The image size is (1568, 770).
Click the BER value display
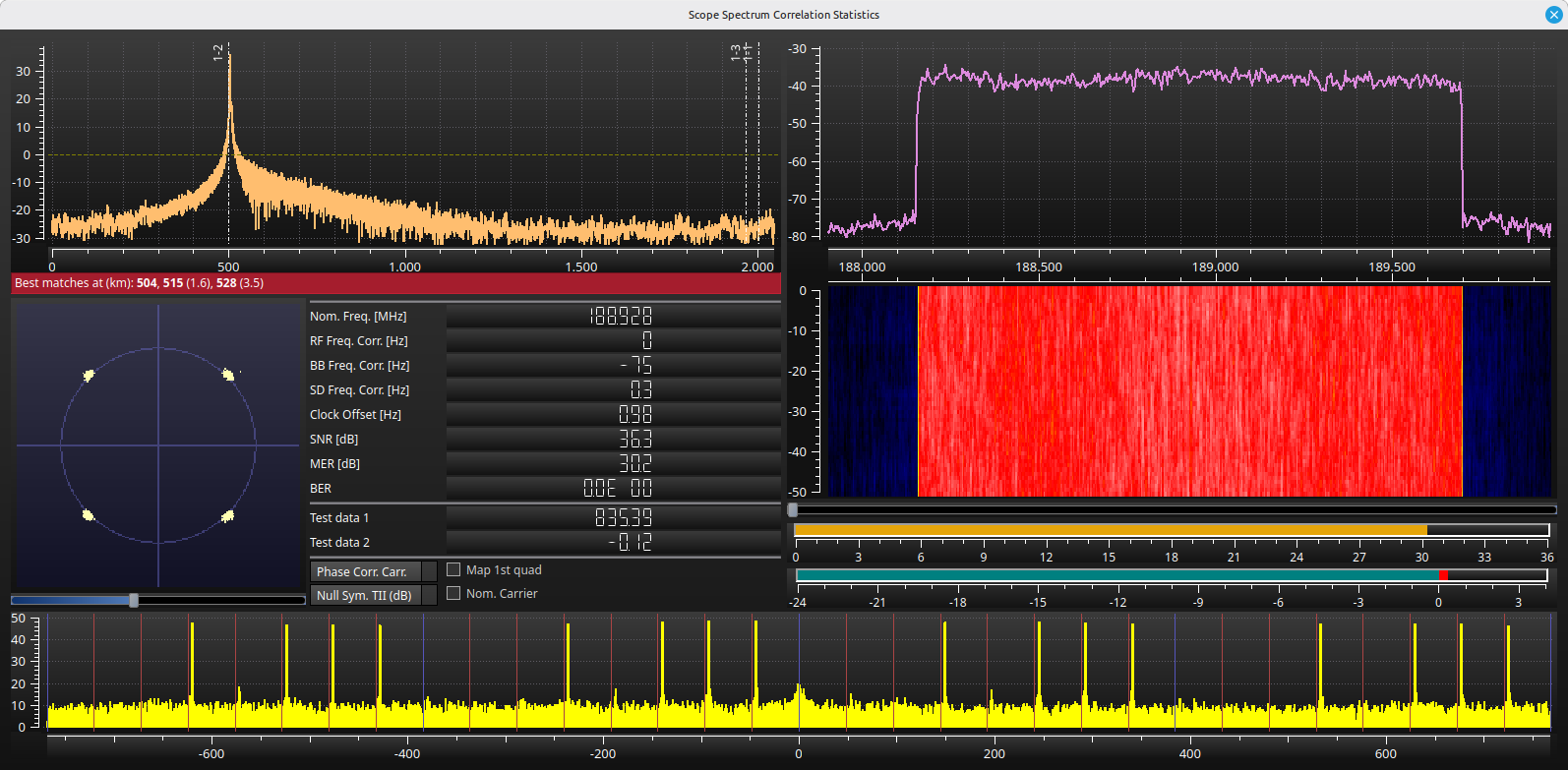point(614,488)
